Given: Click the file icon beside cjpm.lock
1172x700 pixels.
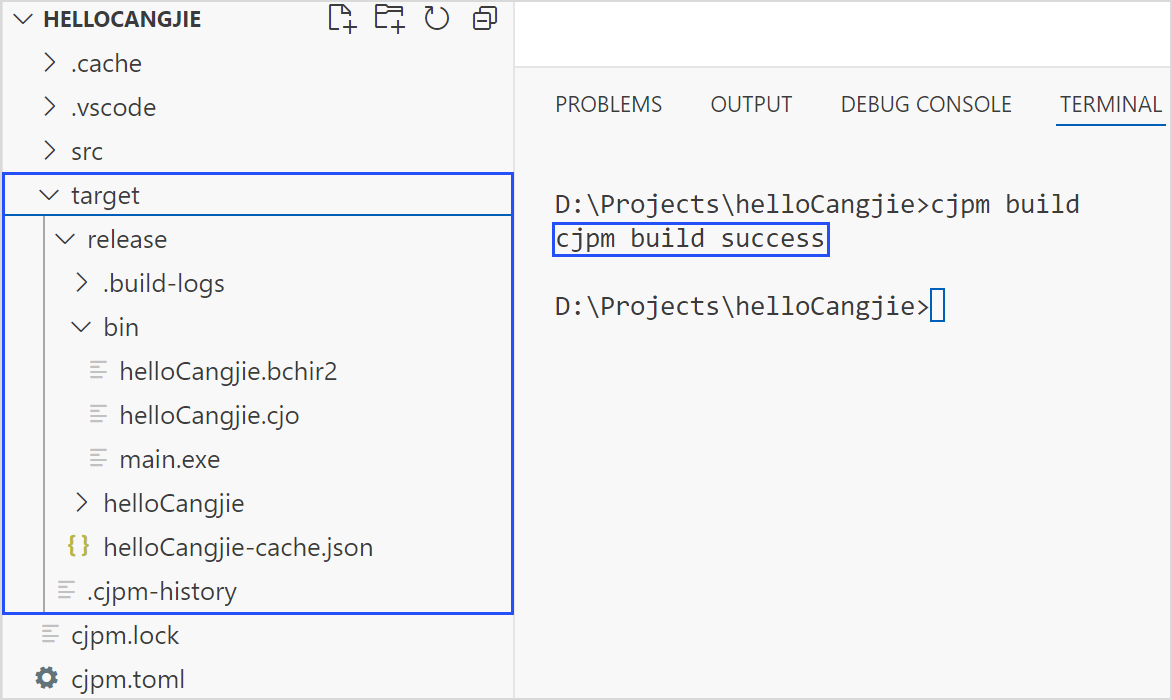Looking at the screenshot, I should pos(50,635).
